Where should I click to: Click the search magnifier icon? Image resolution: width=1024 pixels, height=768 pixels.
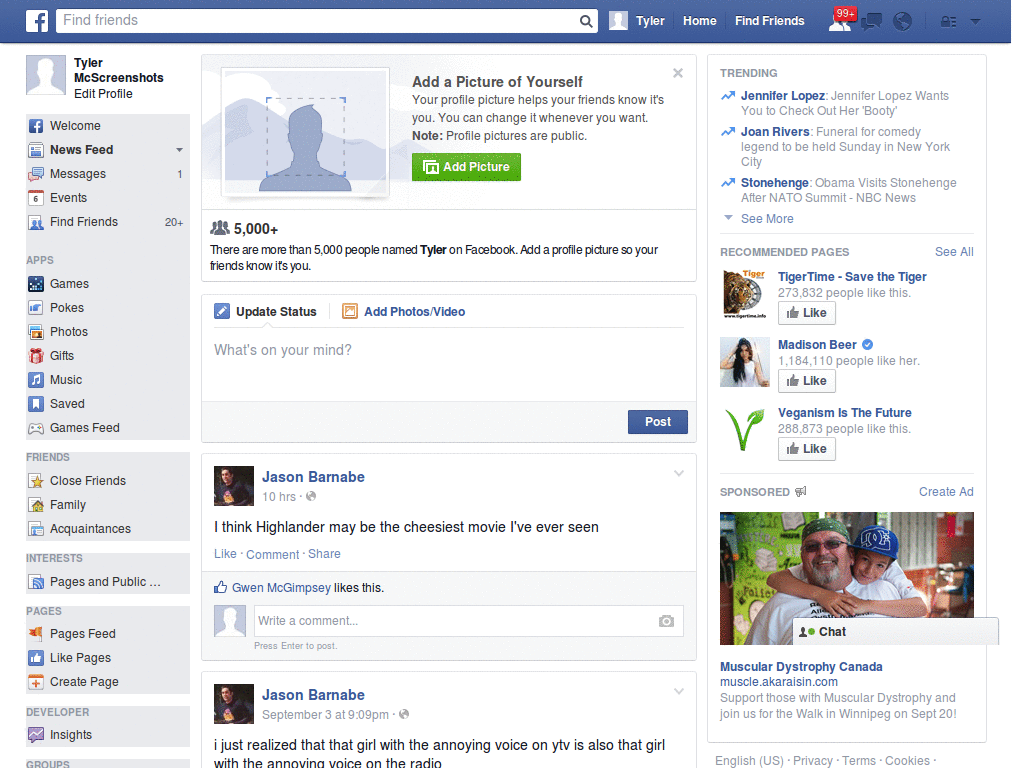tap(586, 21)
